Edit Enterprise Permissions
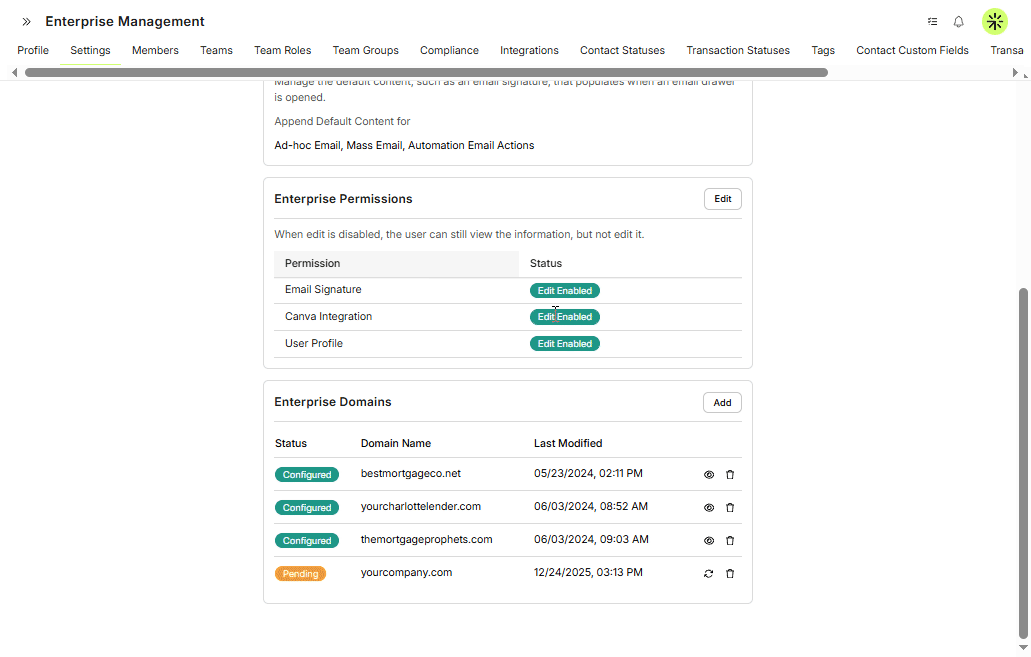This screenshot has height=657, width=1031. [x=722, y=199]
